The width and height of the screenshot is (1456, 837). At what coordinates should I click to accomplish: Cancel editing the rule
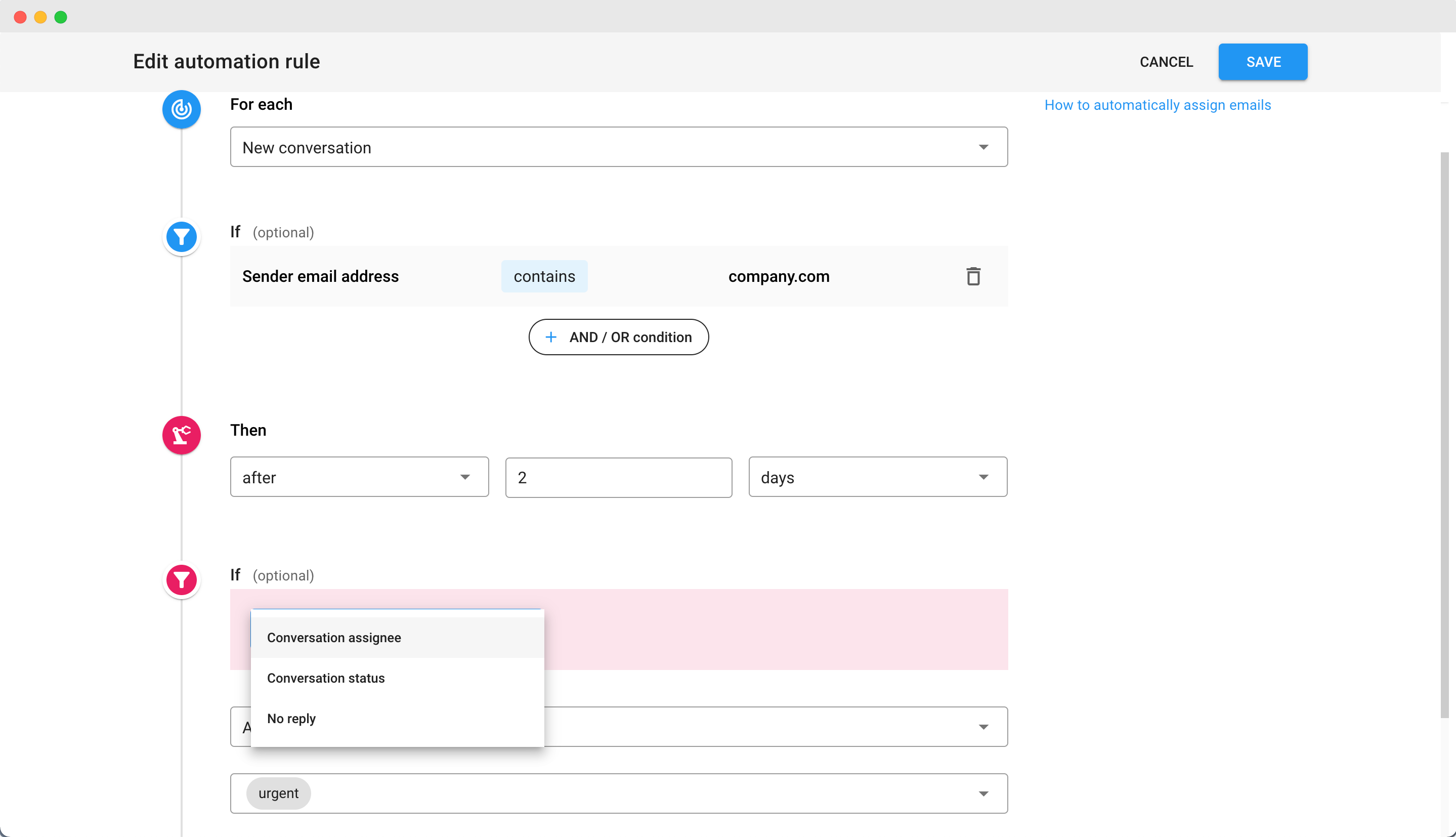[1166, 62]
